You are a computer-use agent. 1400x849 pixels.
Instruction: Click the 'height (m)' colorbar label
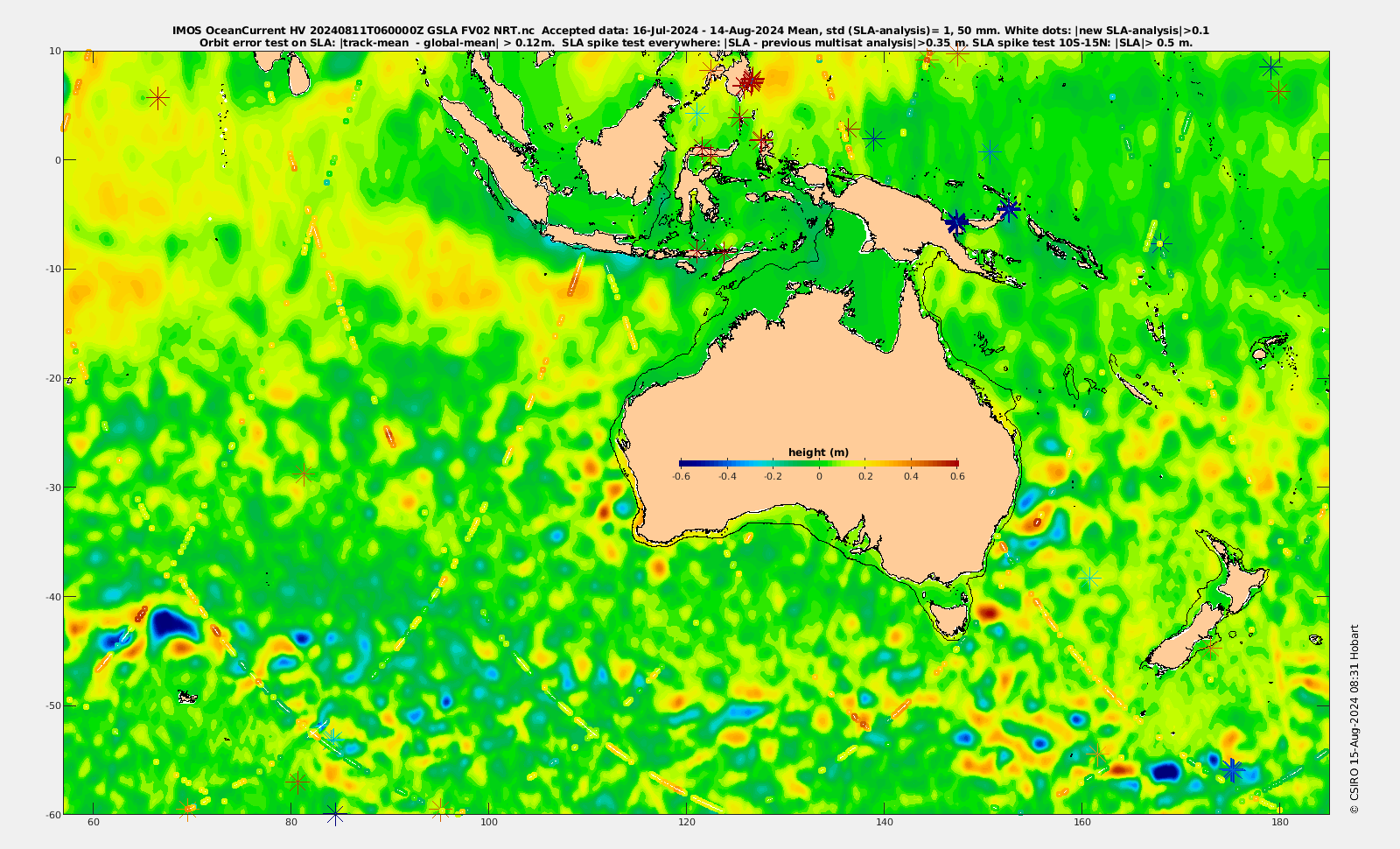coord(818,453)
